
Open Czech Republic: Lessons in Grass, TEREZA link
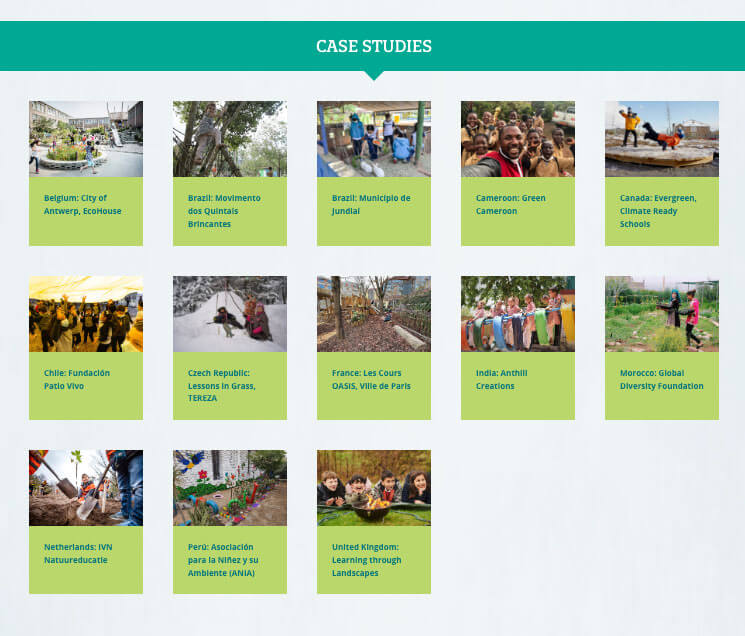[221, 386]
